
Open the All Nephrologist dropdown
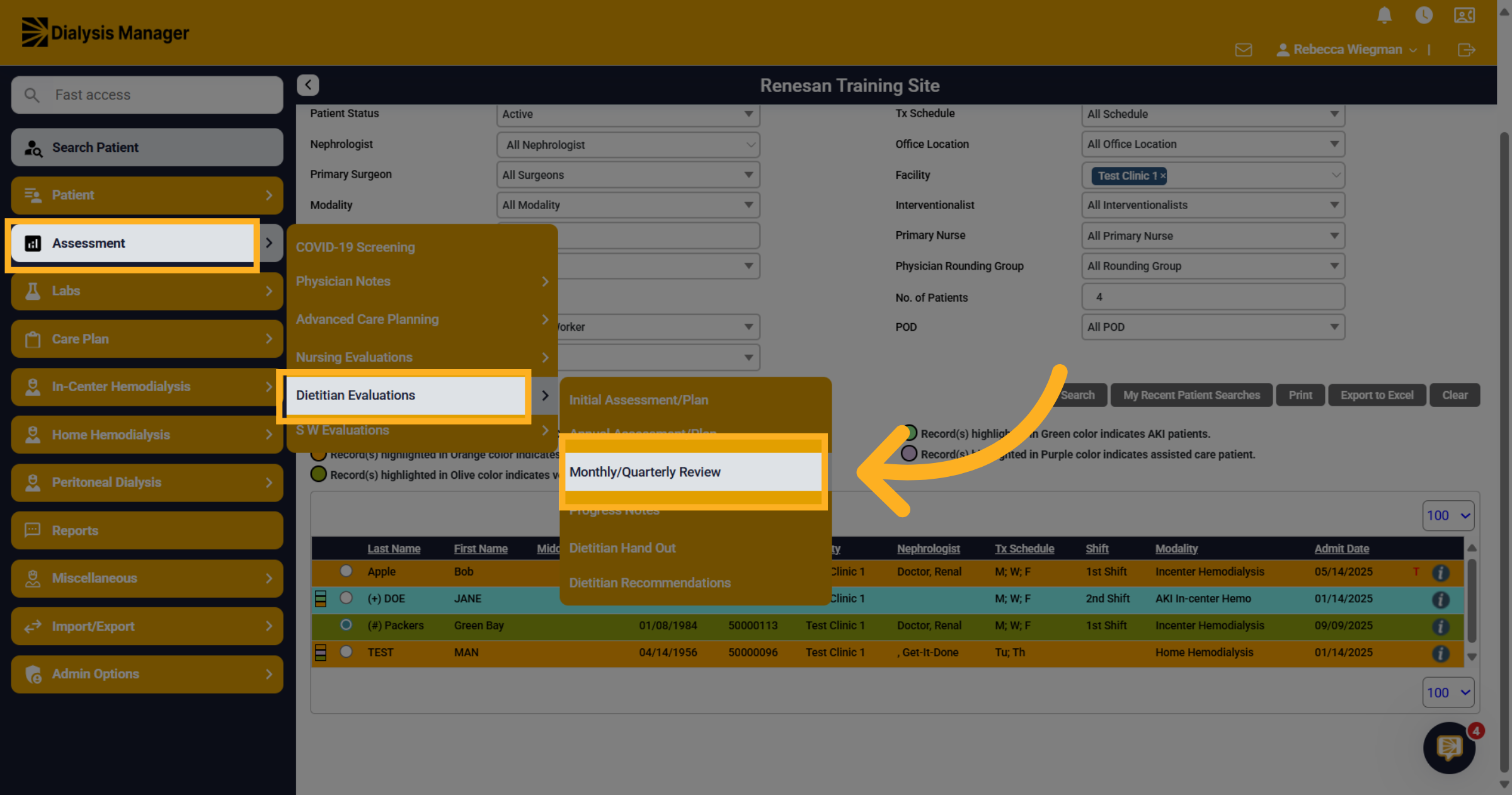(x=628, y=145)
